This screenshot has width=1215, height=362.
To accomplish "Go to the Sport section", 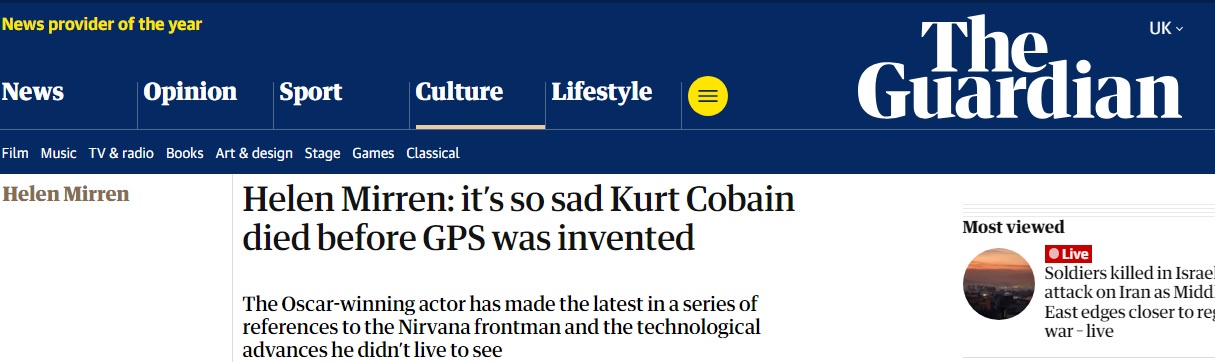I will (x=311, y=92).
